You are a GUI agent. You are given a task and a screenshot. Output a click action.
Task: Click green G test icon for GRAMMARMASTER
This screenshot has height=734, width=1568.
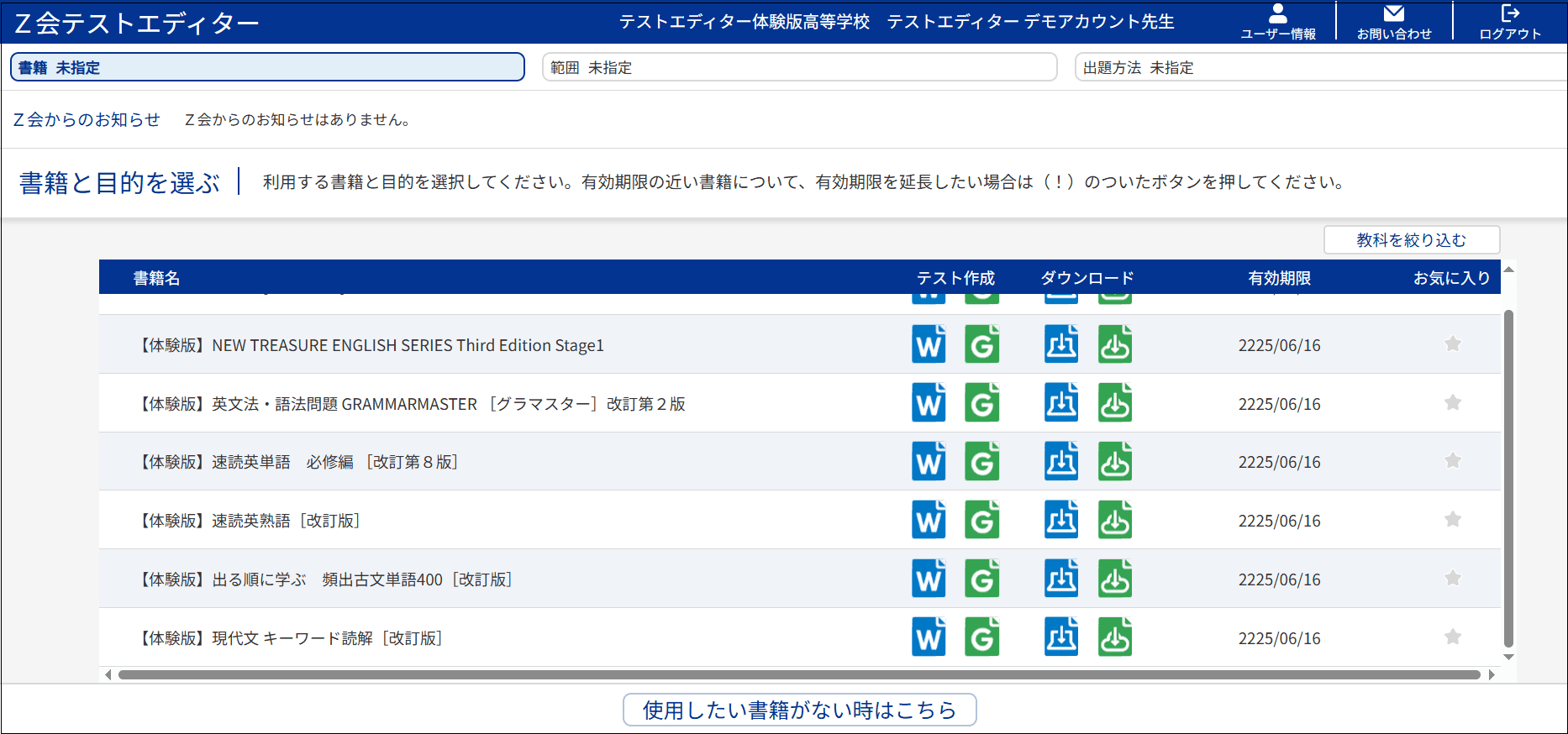981,403
